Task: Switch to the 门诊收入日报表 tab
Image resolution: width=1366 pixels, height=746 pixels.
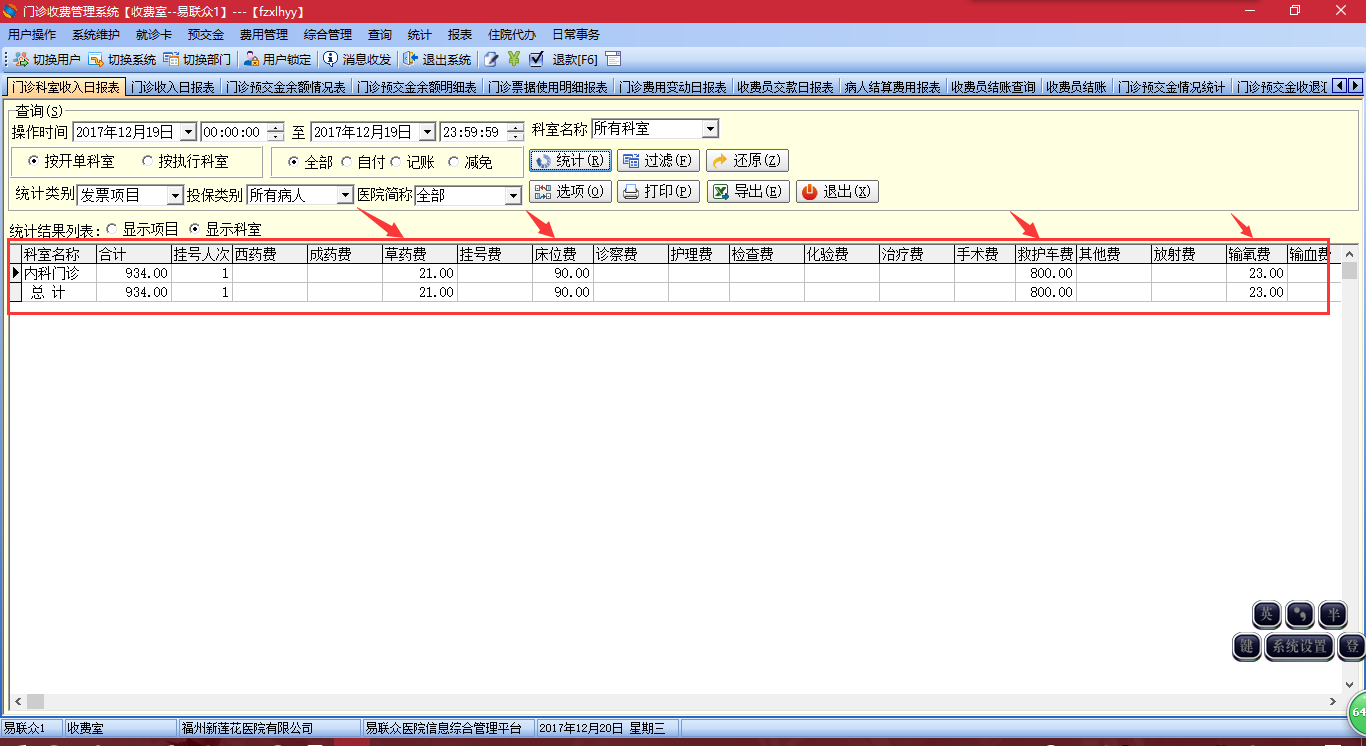Action: (173, 87)
